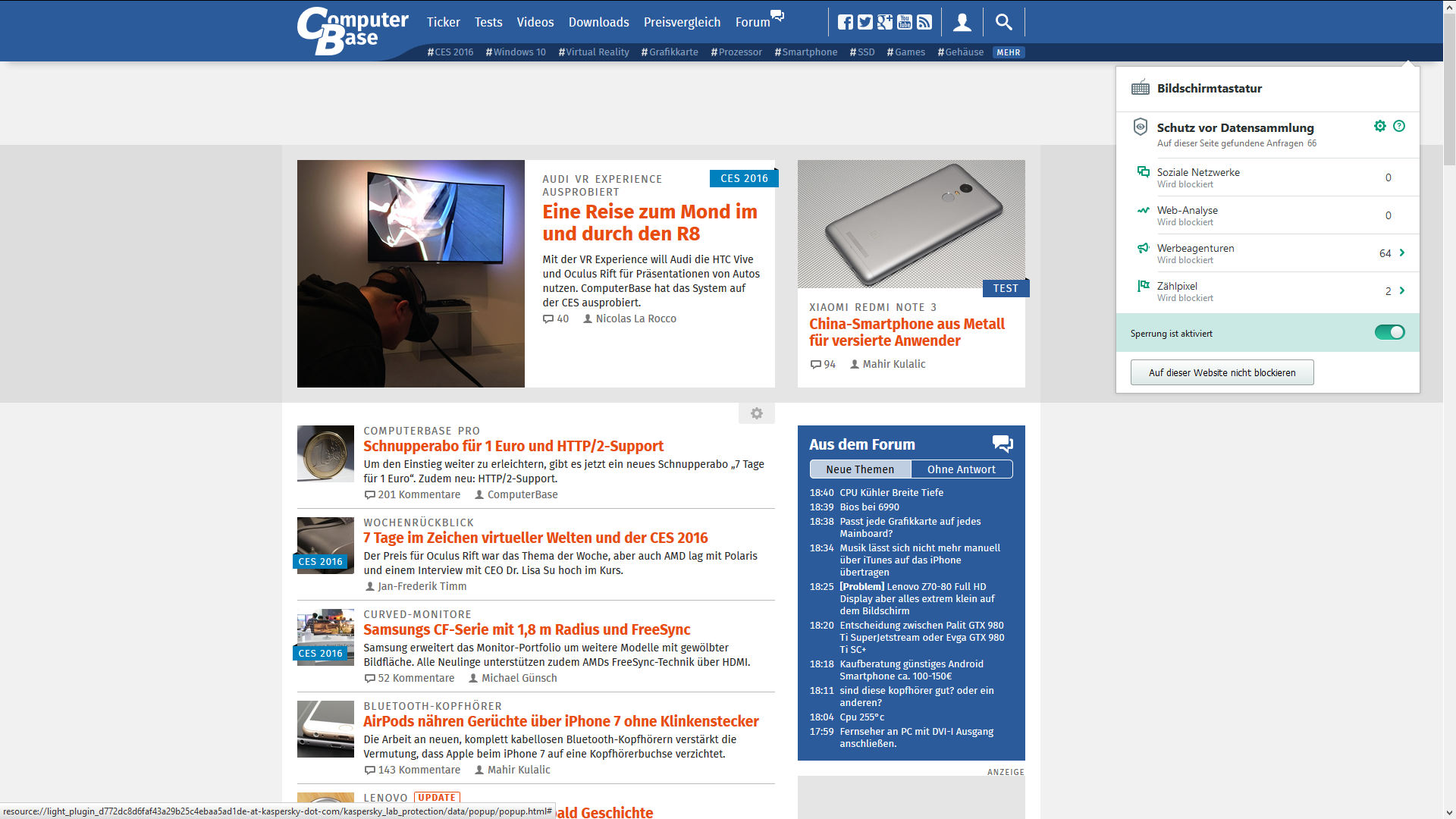The image size is (1456, 819).
Task: Click the help question mark icon
Action: (1399, 126)
